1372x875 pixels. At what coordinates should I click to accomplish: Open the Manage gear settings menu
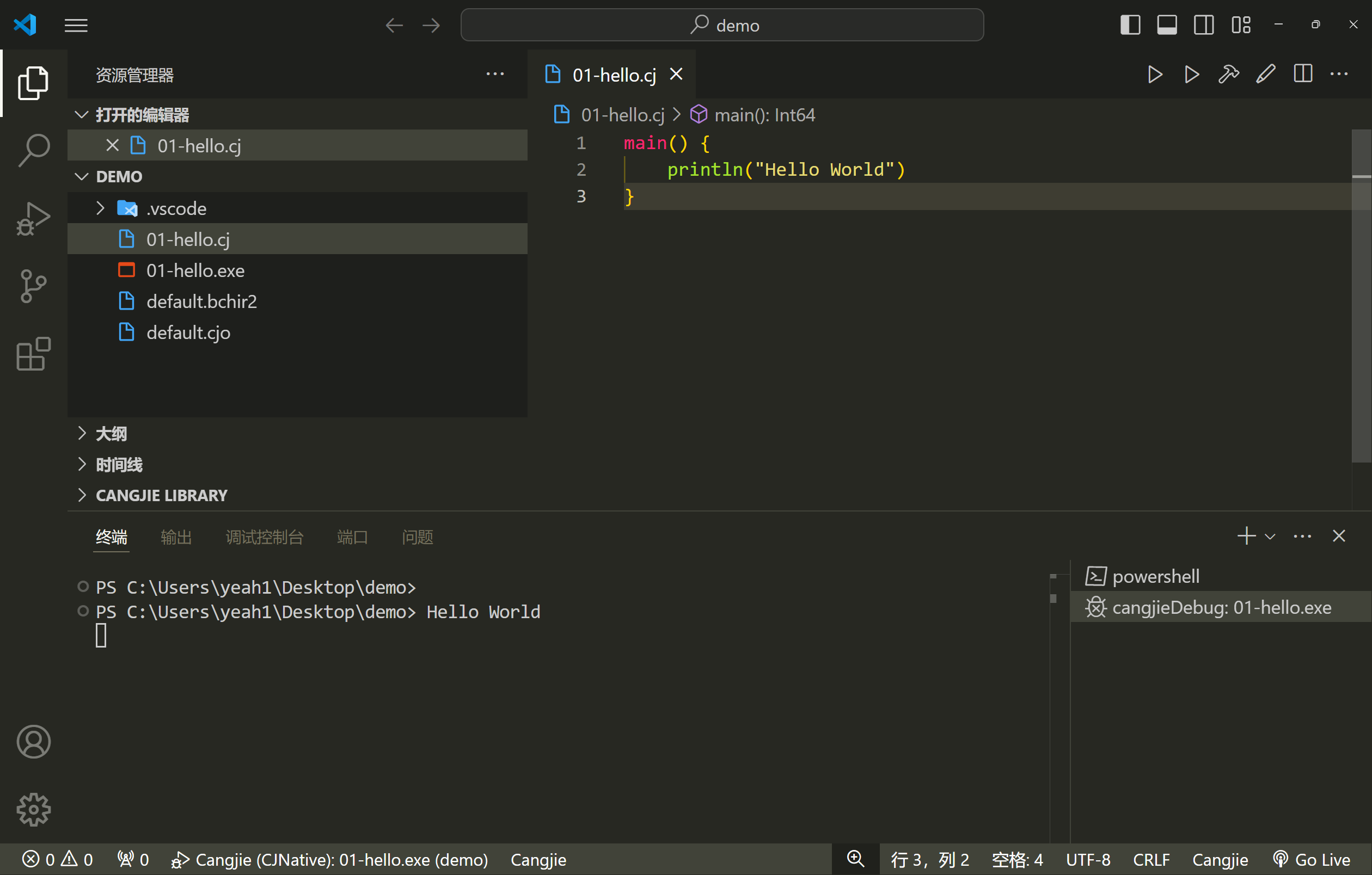point(34,809)
